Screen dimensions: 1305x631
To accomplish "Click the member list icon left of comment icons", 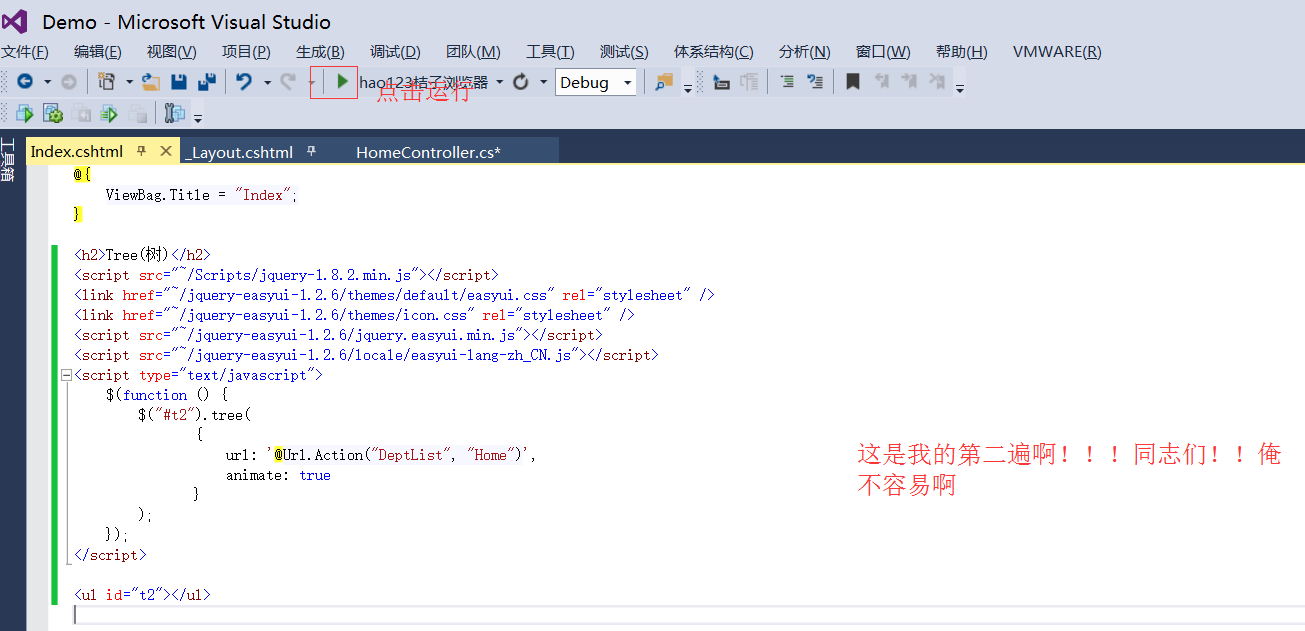I will click(x=721, y=82).
